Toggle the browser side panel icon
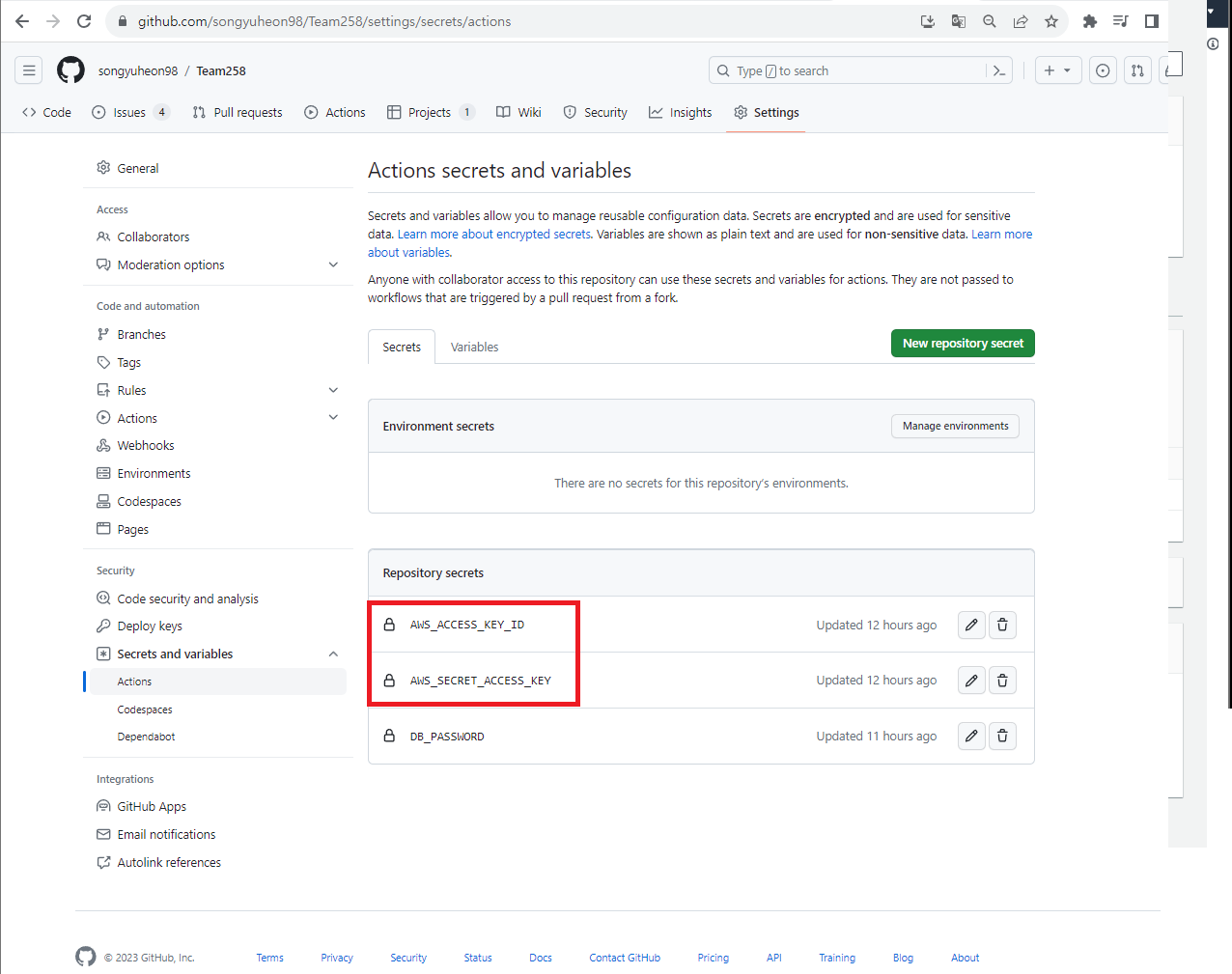The height and width of the screenshot is (974, 1232). (x=1152, y=21)
